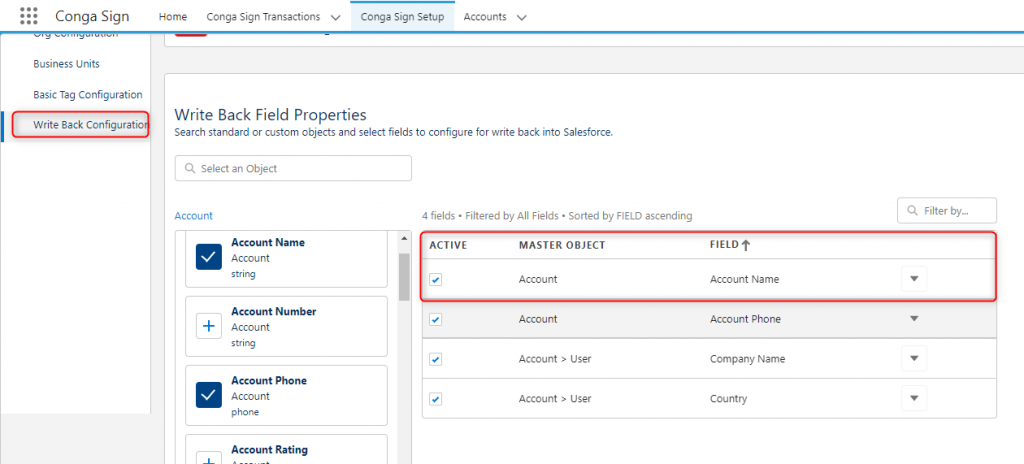Click the scroll up arrow of field list
This screenshot has height=464, width=1024.
coord(404,238)
